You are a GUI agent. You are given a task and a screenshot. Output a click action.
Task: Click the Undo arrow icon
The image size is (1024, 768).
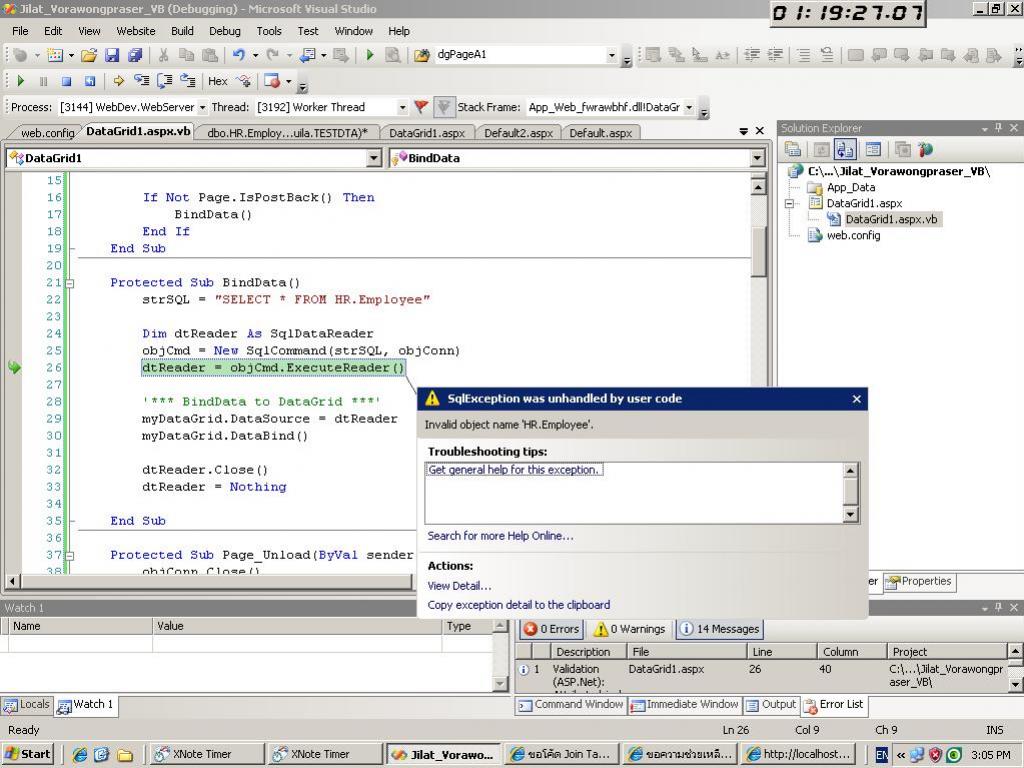[239, 56]
